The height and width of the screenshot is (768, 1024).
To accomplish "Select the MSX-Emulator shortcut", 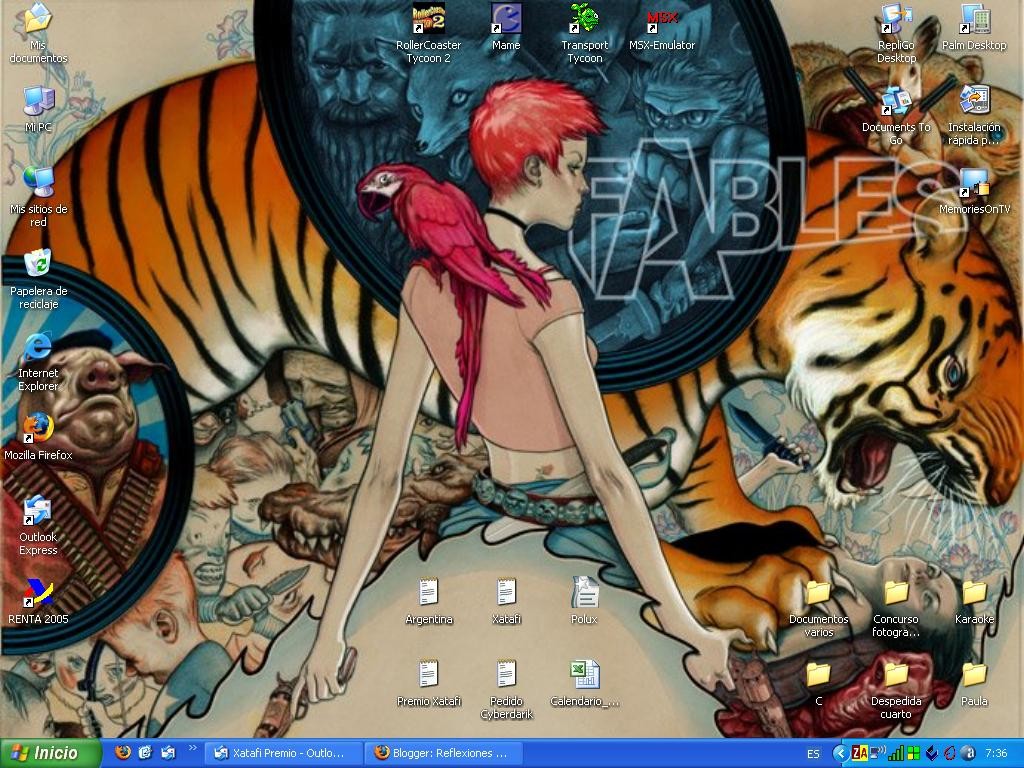I will tap(662, 27).
